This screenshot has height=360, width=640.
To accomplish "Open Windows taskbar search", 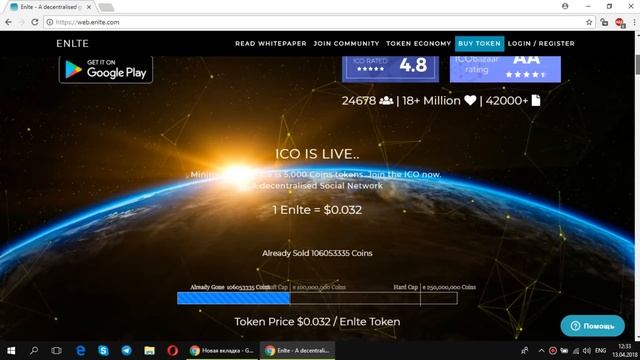I will [x=34, y=351].
